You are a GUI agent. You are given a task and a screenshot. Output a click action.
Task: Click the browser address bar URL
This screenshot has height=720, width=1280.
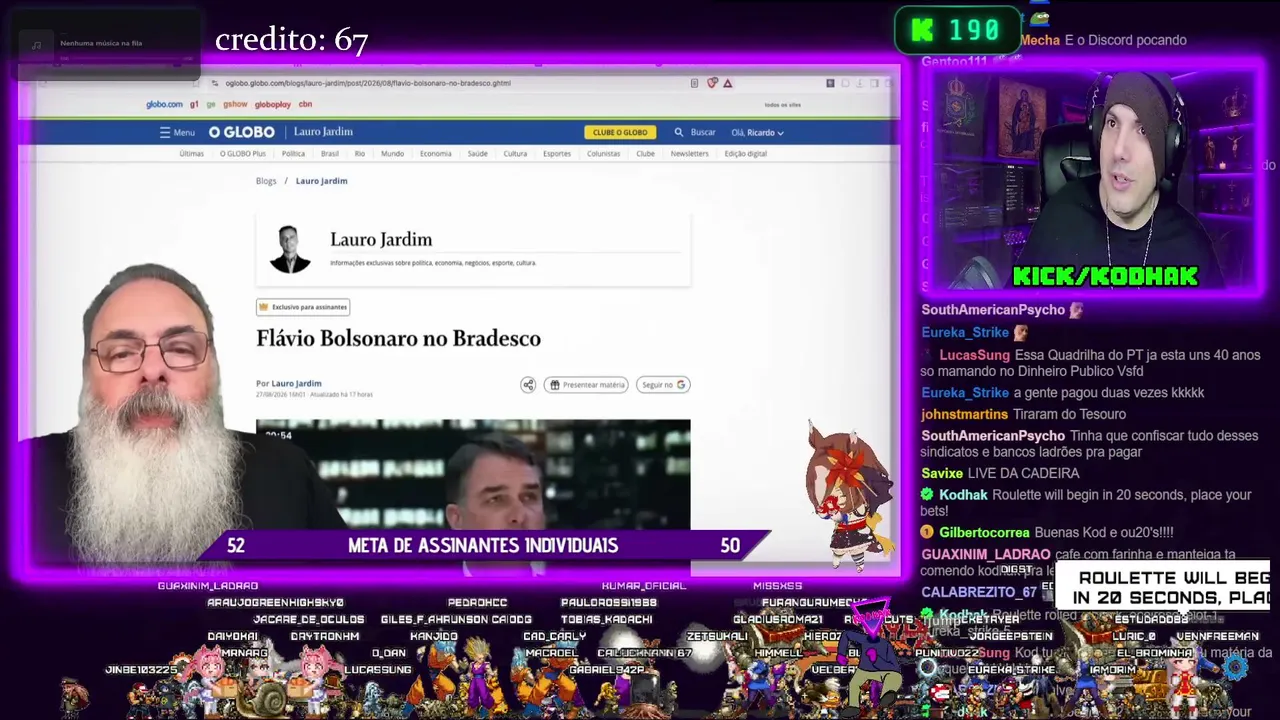pyautogui.click(x=368, y=83)
